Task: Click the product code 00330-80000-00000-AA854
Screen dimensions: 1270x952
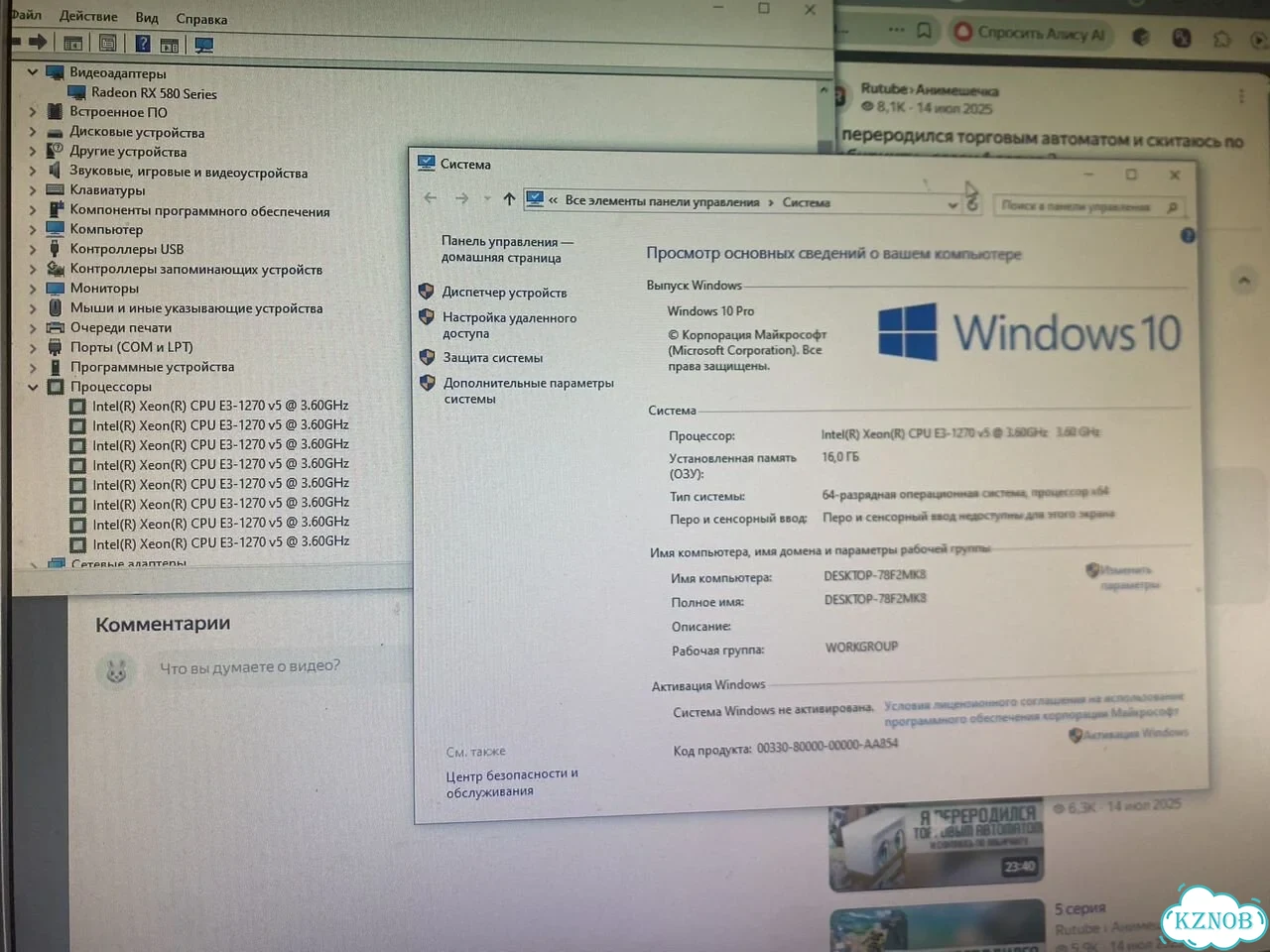Action: (827, 746)
